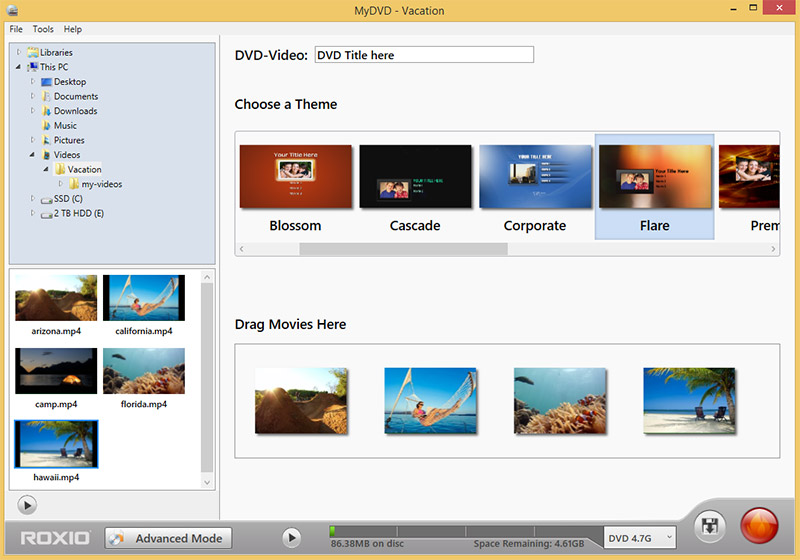Open Advanced Mode
The height and width of the screenshot is (560, 800).
coord(168,538)
